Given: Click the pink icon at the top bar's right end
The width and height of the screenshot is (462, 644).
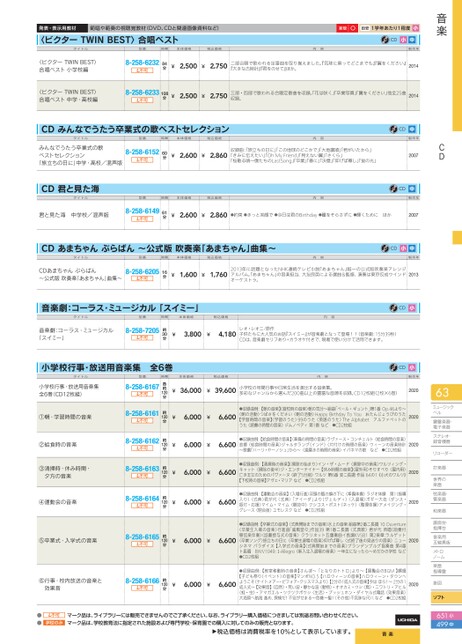Looking at the screenshot, I should point(416,28).
